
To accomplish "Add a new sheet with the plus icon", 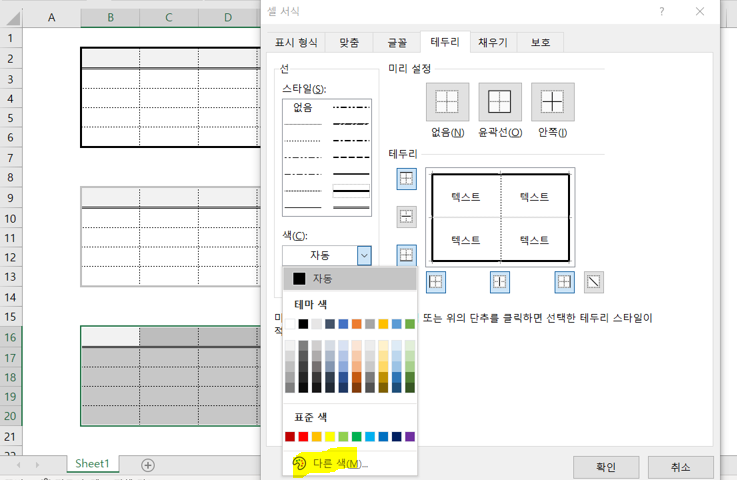I will [148, 465].
